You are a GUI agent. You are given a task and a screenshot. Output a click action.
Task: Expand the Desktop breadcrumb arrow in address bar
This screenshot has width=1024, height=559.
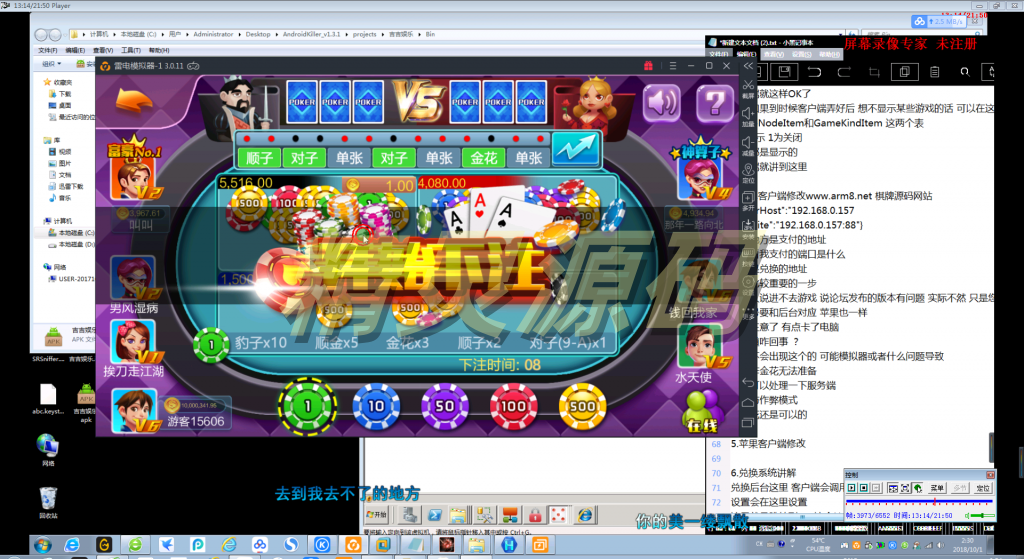pos(276,35)
